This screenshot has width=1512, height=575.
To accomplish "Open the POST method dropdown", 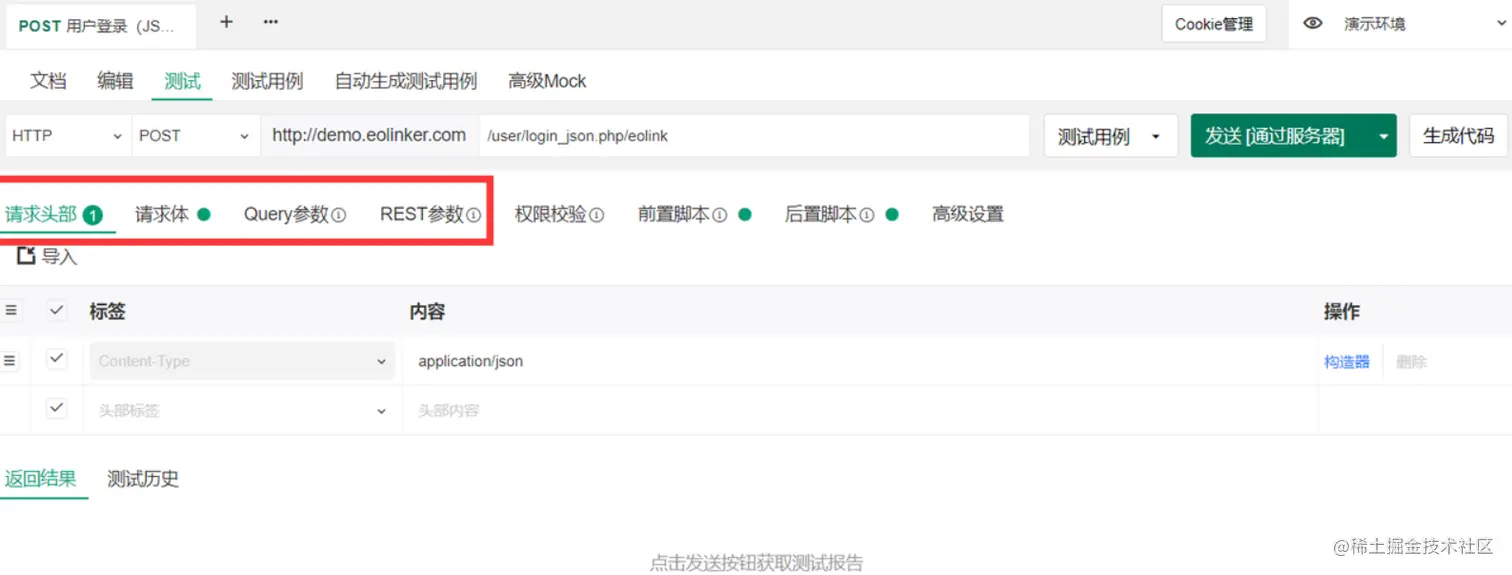I will 196,136.
